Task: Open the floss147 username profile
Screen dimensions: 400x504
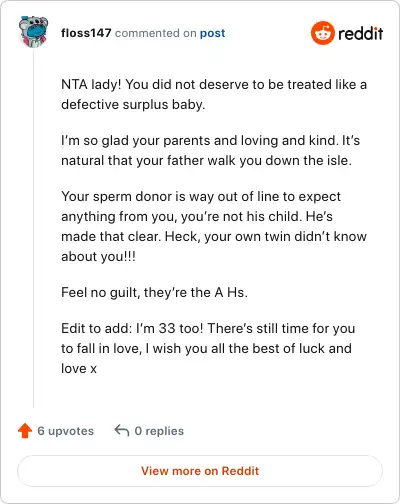Action: [86, 33]
